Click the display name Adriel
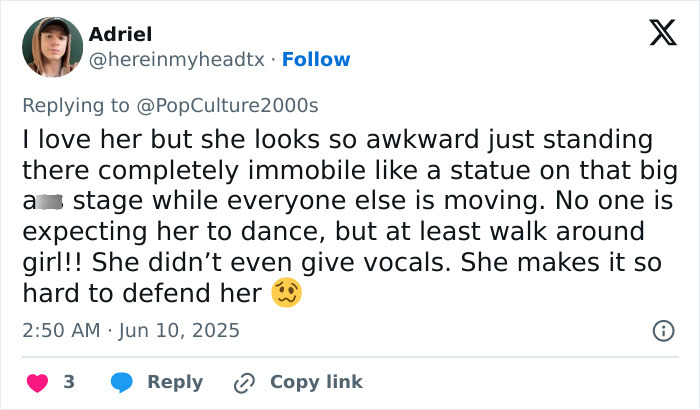This screenshot has width=700, height=410. [x=121, y=35]
